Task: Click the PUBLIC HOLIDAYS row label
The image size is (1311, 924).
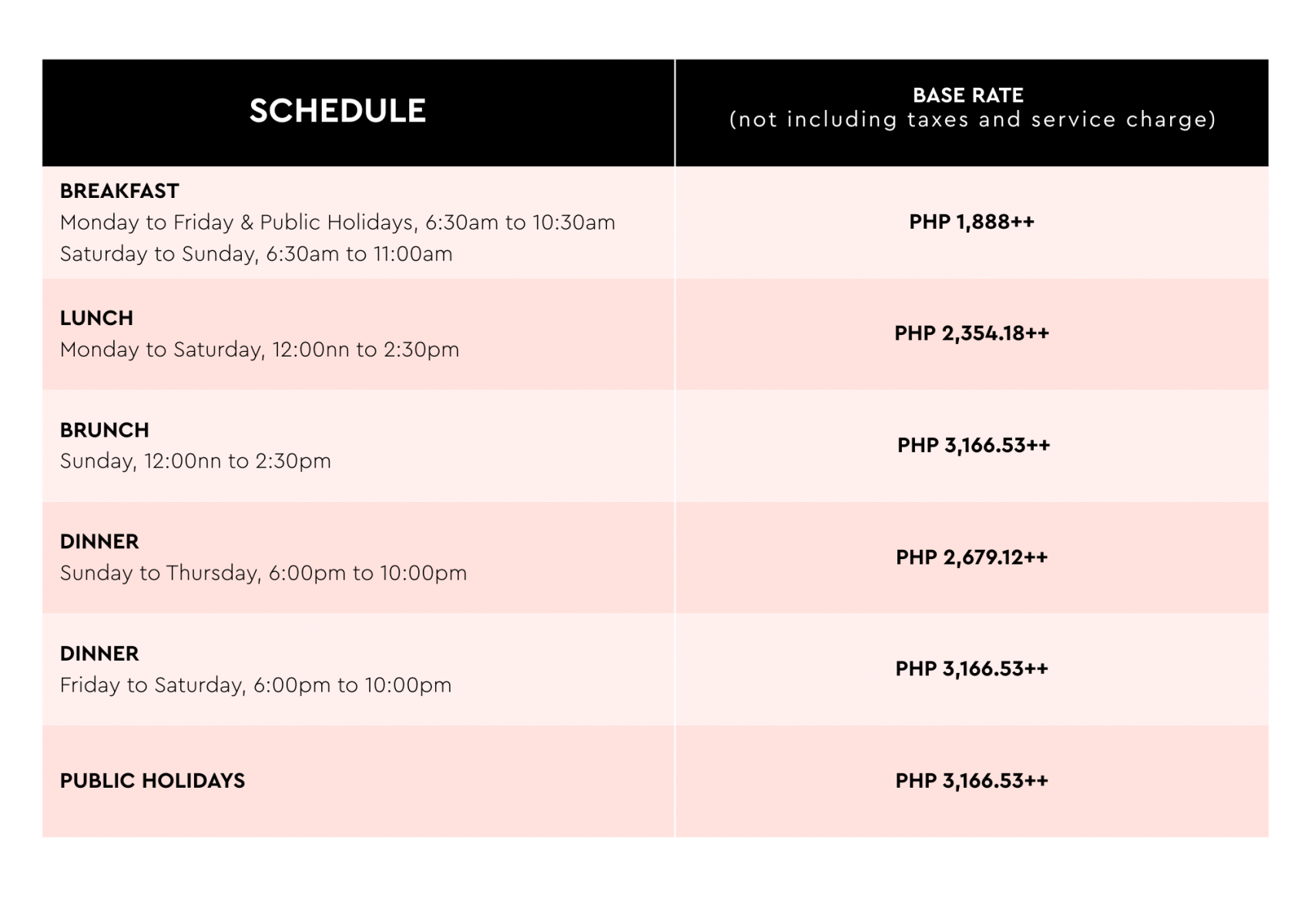Action: 153,781
